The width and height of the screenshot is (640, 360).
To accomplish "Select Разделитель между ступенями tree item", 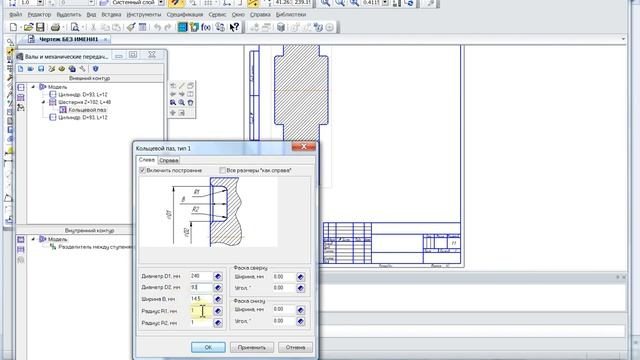I will [x=96, y=247].
